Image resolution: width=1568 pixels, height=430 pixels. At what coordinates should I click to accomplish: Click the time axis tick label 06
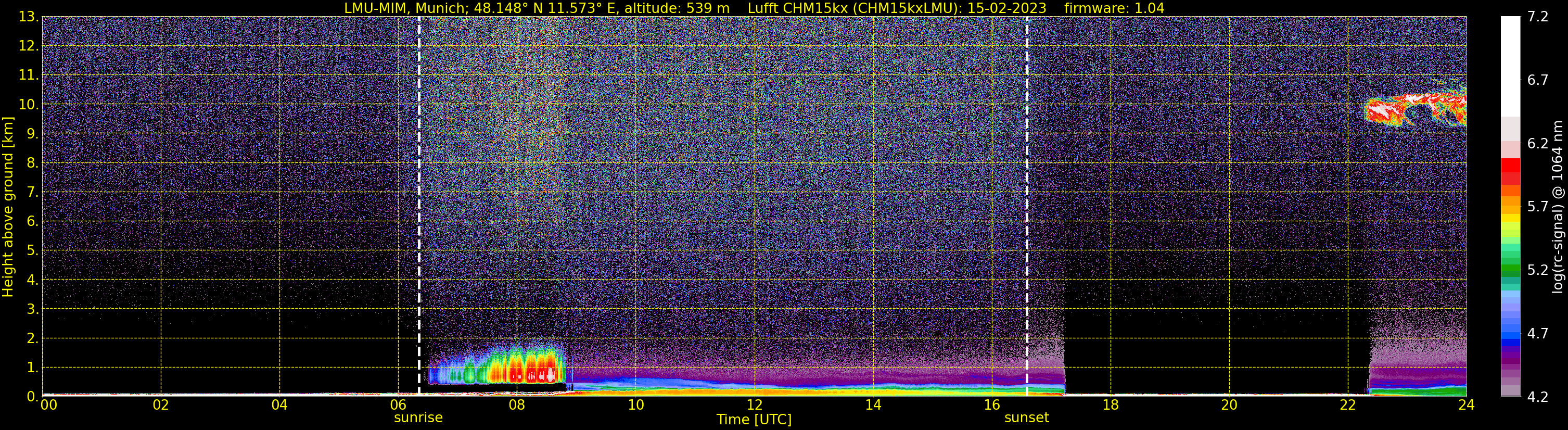398,404
